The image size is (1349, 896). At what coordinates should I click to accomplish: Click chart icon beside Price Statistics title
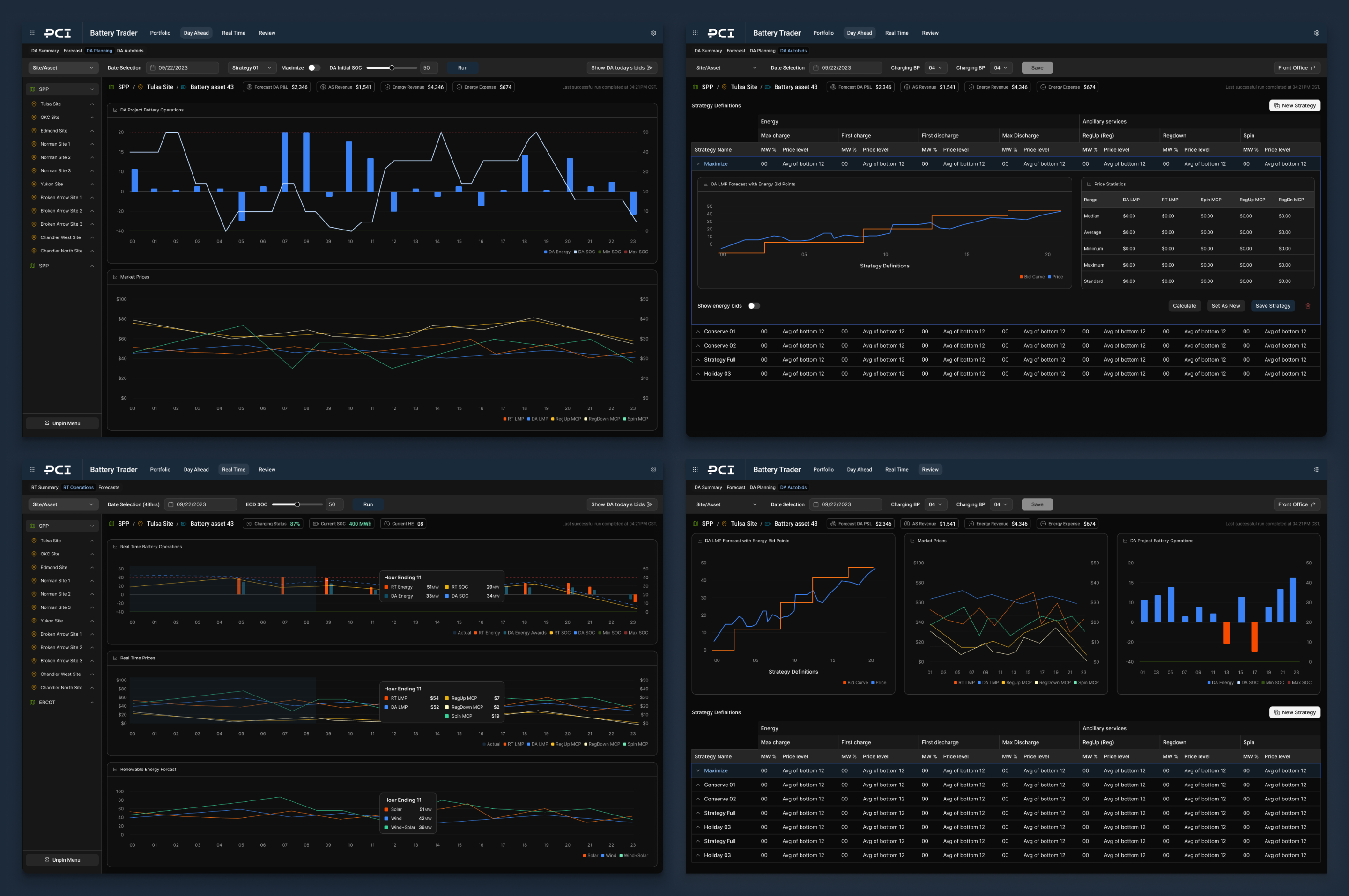(1089, 185)
